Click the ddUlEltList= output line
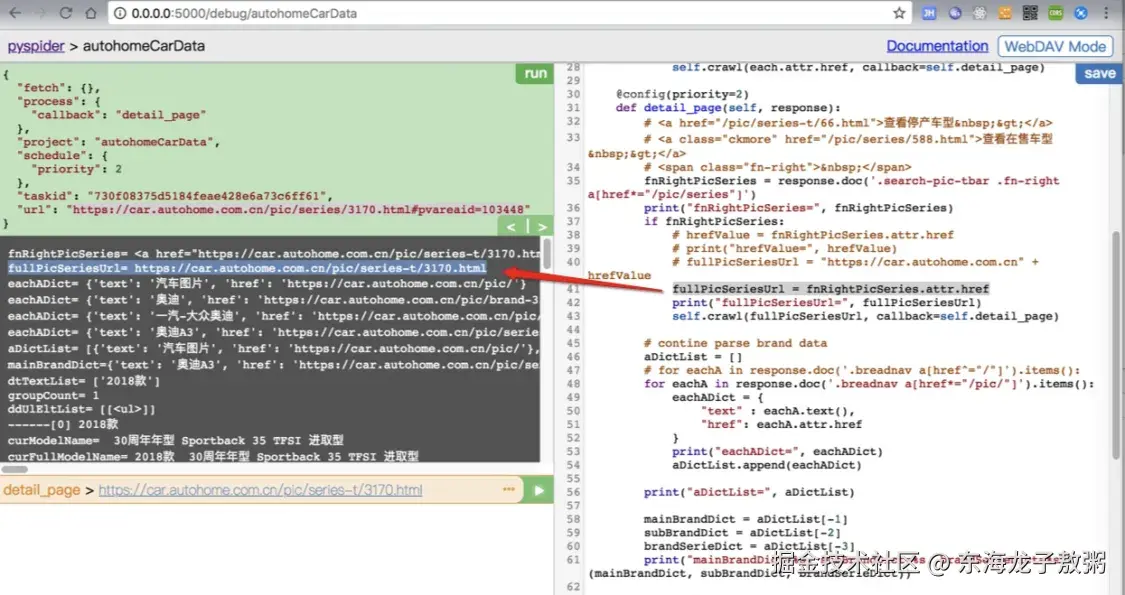This screenshot has height=595, width=1125. [82, 410]
